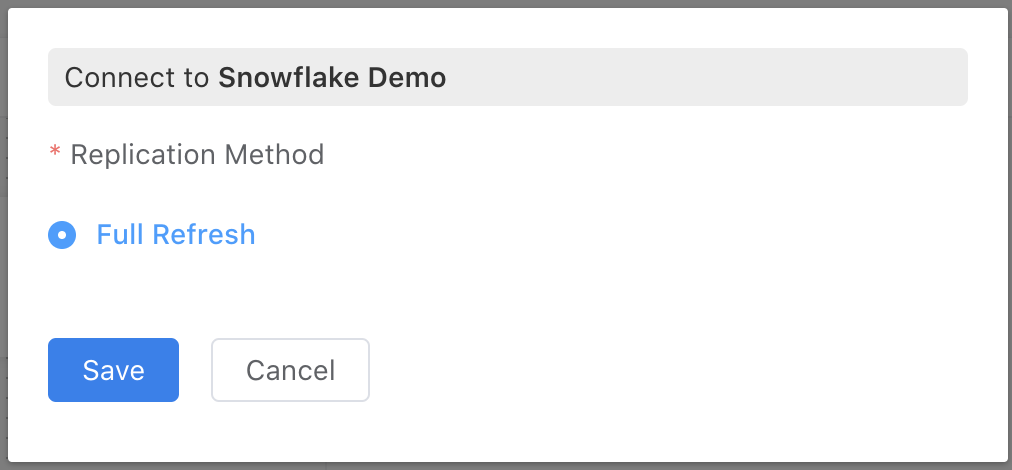Click the Replication Method field label
This screenshot has height=470, width=1012.
tap(197, 155)
